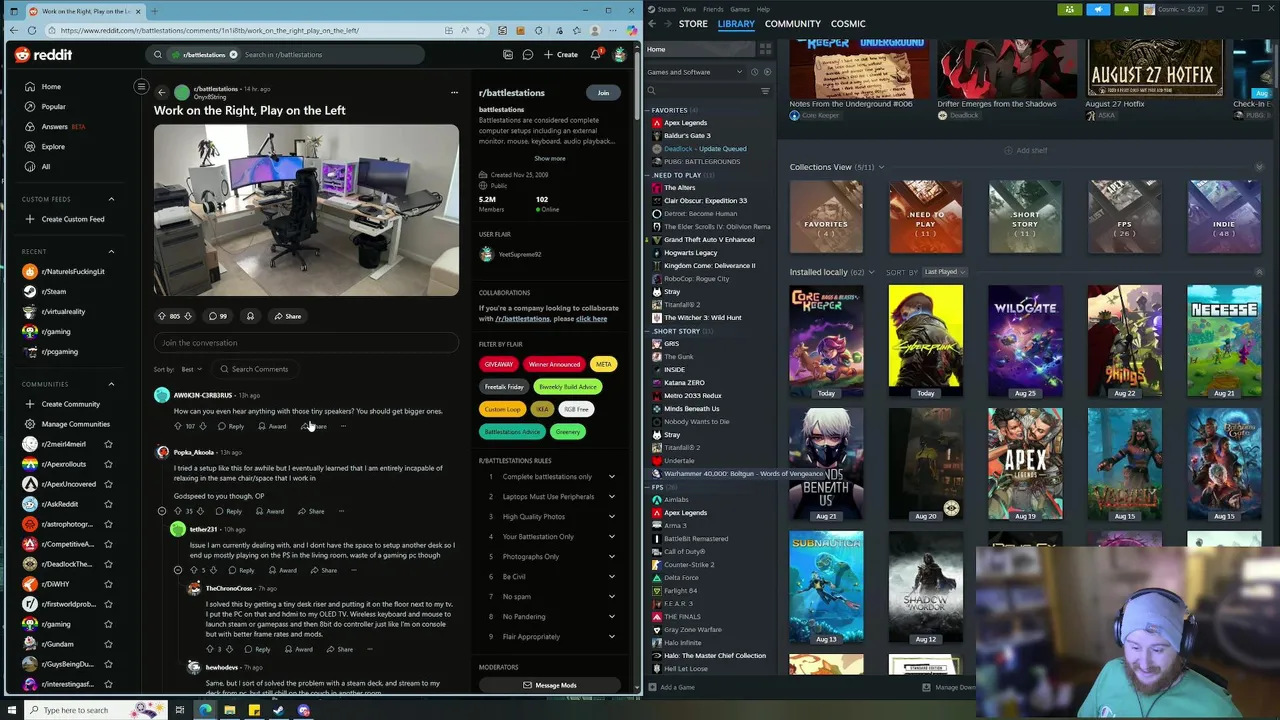
Task: Open Steam app from Windows taskbar
Action: pyautogui.click(x=278, y=710)
